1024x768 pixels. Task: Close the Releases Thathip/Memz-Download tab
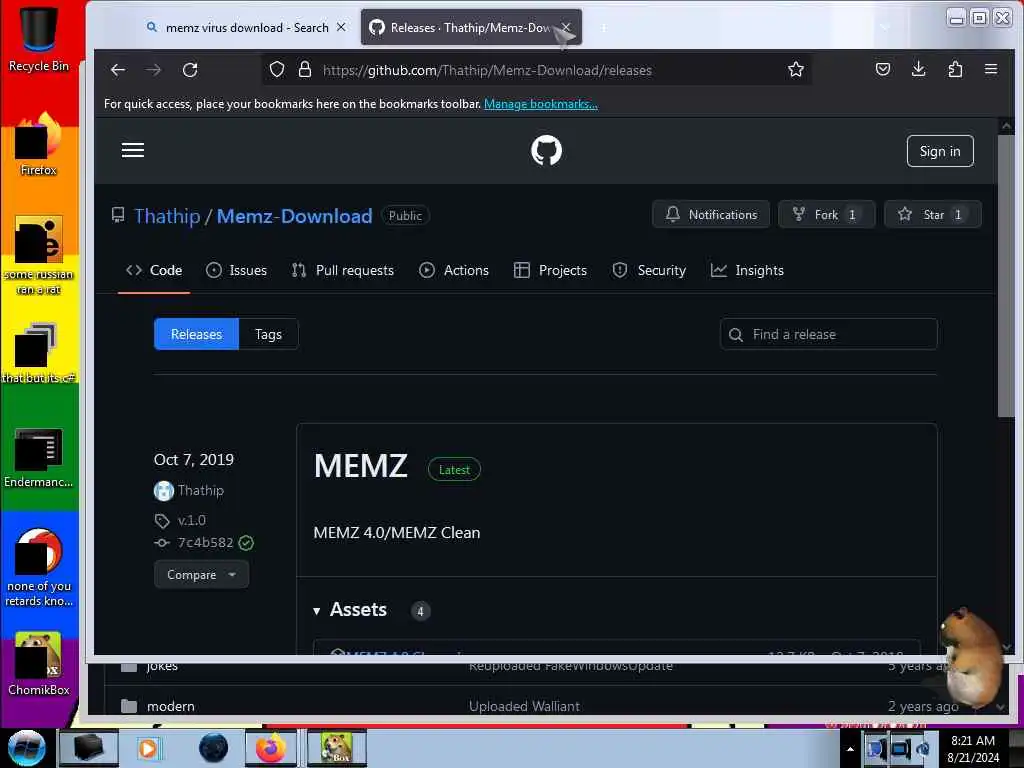coord(566,27)
